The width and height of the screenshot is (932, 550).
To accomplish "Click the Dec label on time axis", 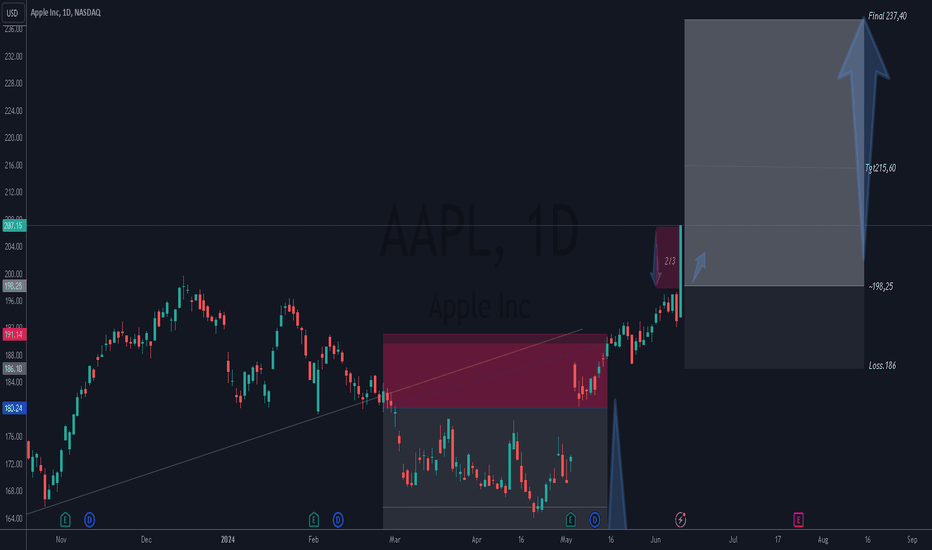I will pyautogui.click(x=146, y=540).
